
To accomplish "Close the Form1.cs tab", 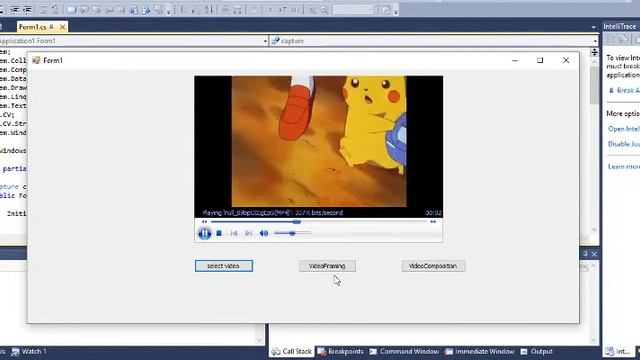I will coord(62,27).
